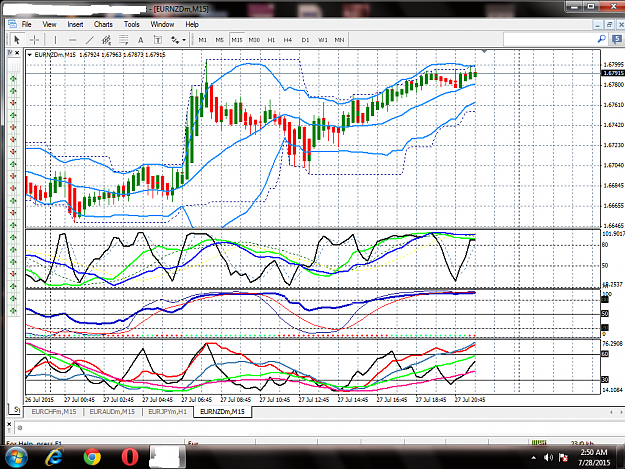Open the Action Center flag icon

click(x=563, y=457)
